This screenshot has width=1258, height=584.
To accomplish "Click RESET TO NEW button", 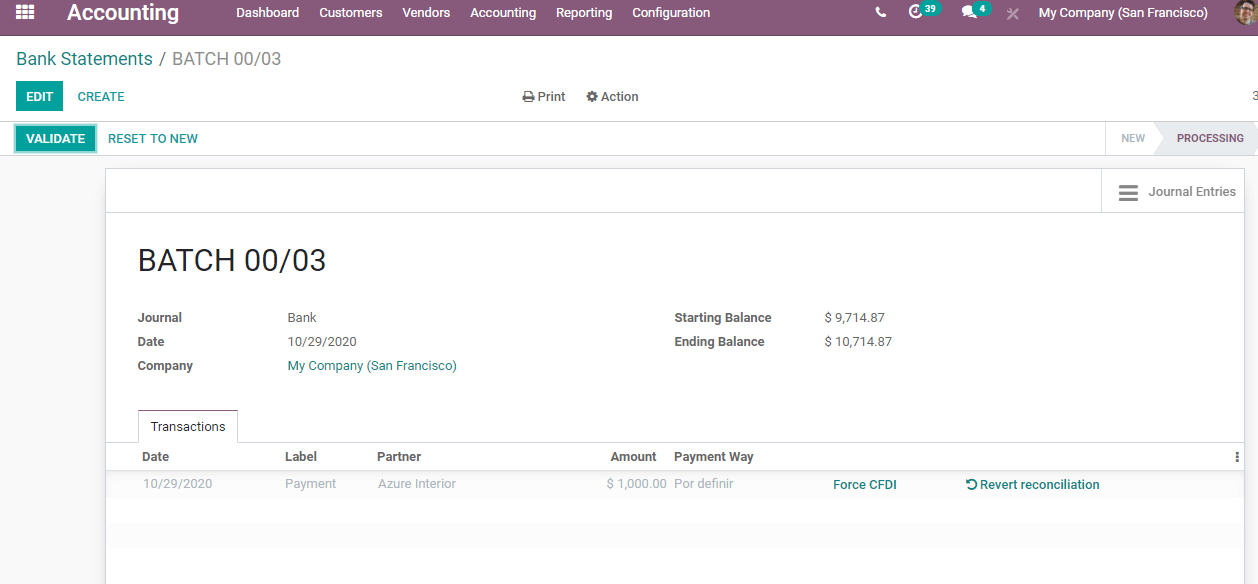I will click(x=153, y=139).
